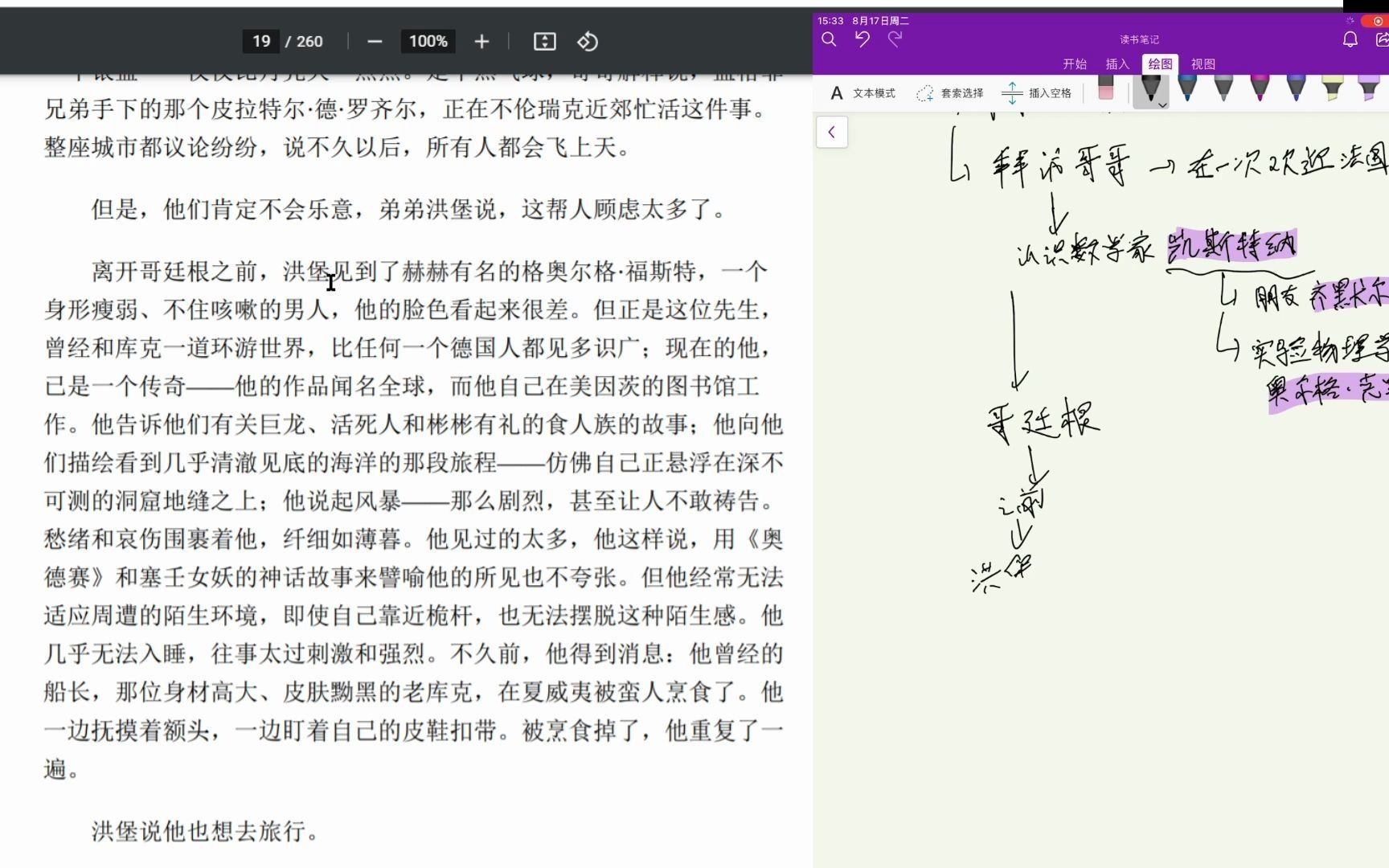Go back with the left chevron button
The height and width of the screenshot is (868, 1389).
[832, 132]
